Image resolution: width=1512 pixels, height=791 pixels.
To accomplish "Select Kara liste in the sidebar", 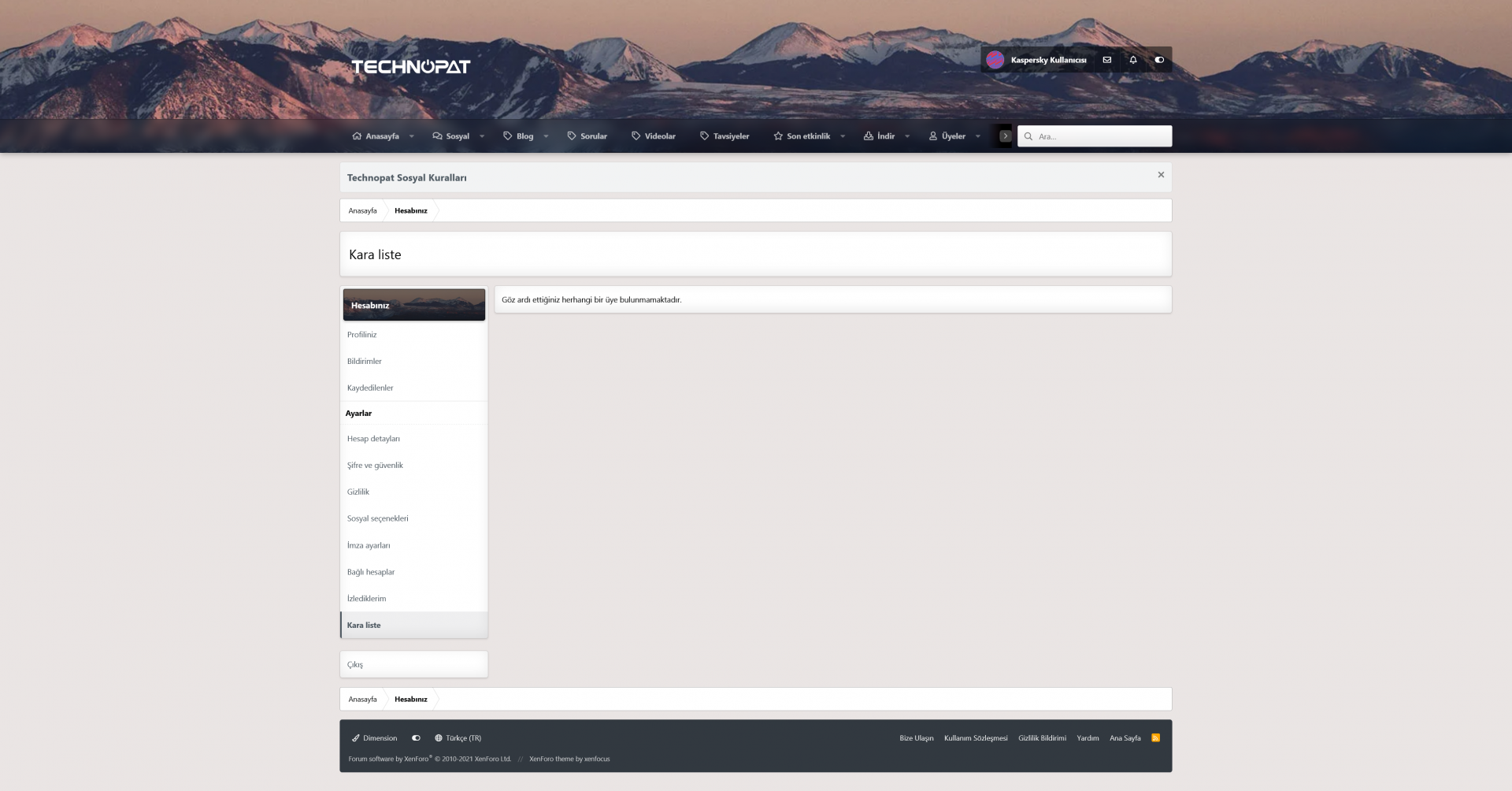I will 414,626.
